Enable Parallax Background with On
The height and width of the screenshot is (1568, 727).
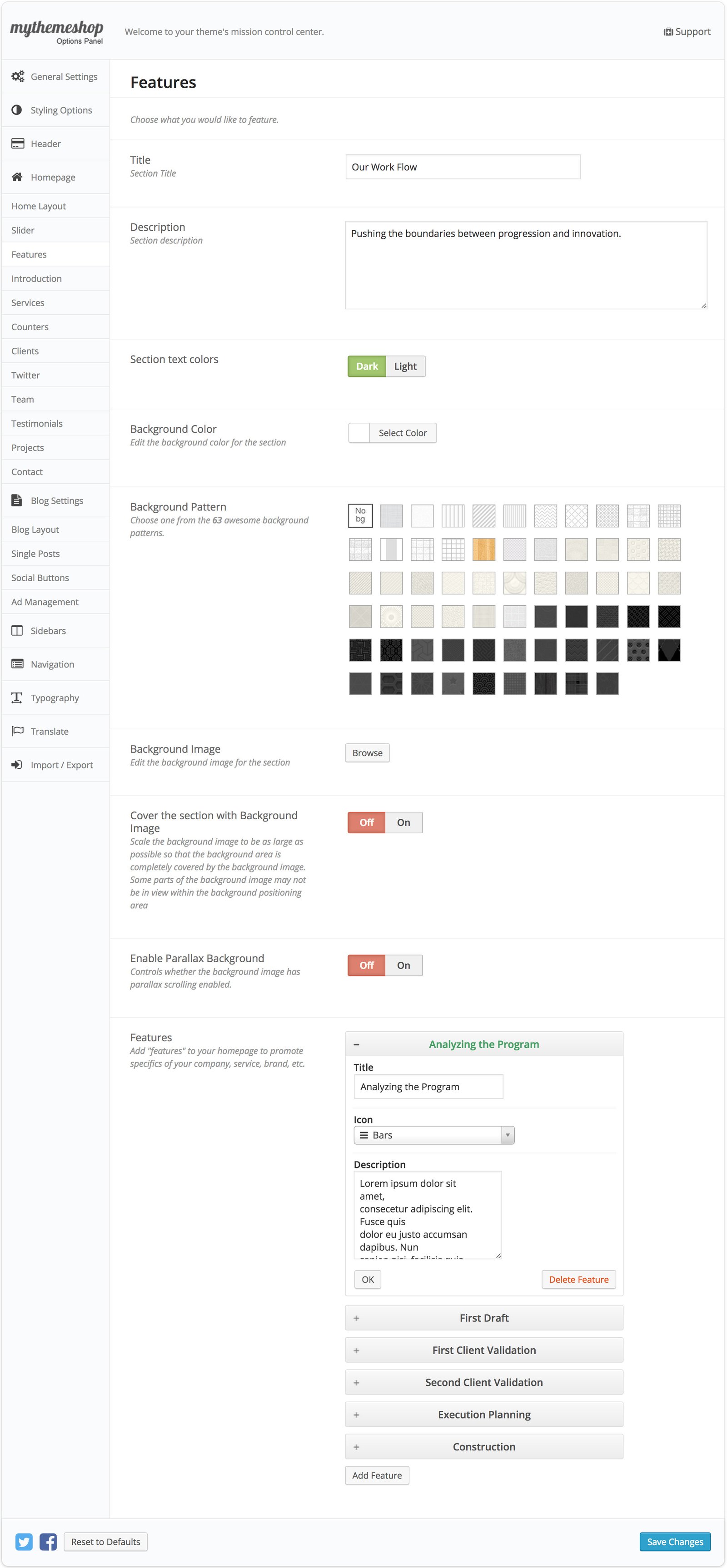coord(403,965)
